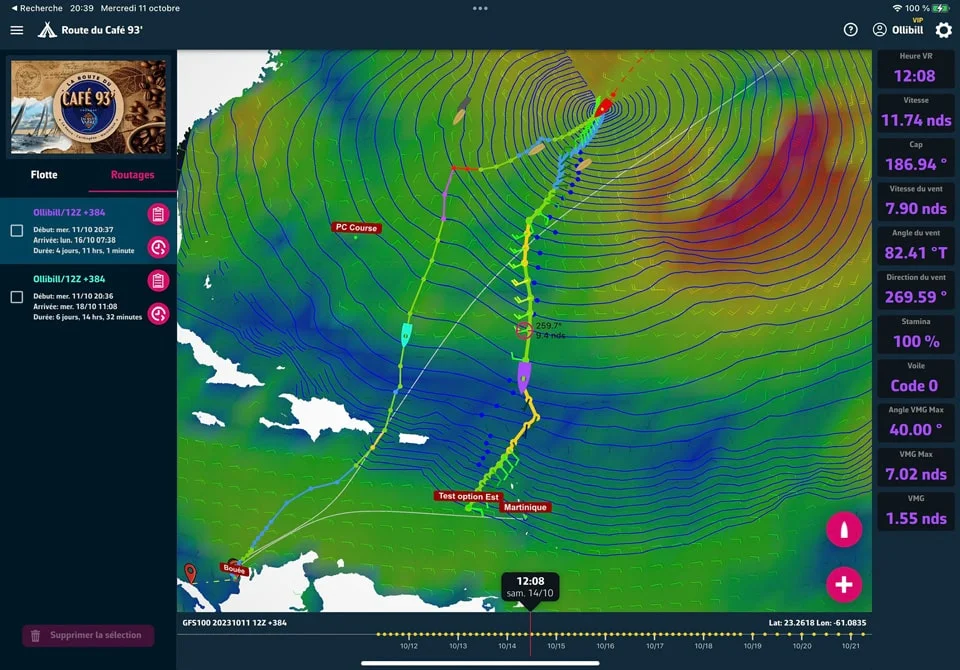Jump timeline to 10/20
This screenshot has height=670, width=960.
(802, 646)
